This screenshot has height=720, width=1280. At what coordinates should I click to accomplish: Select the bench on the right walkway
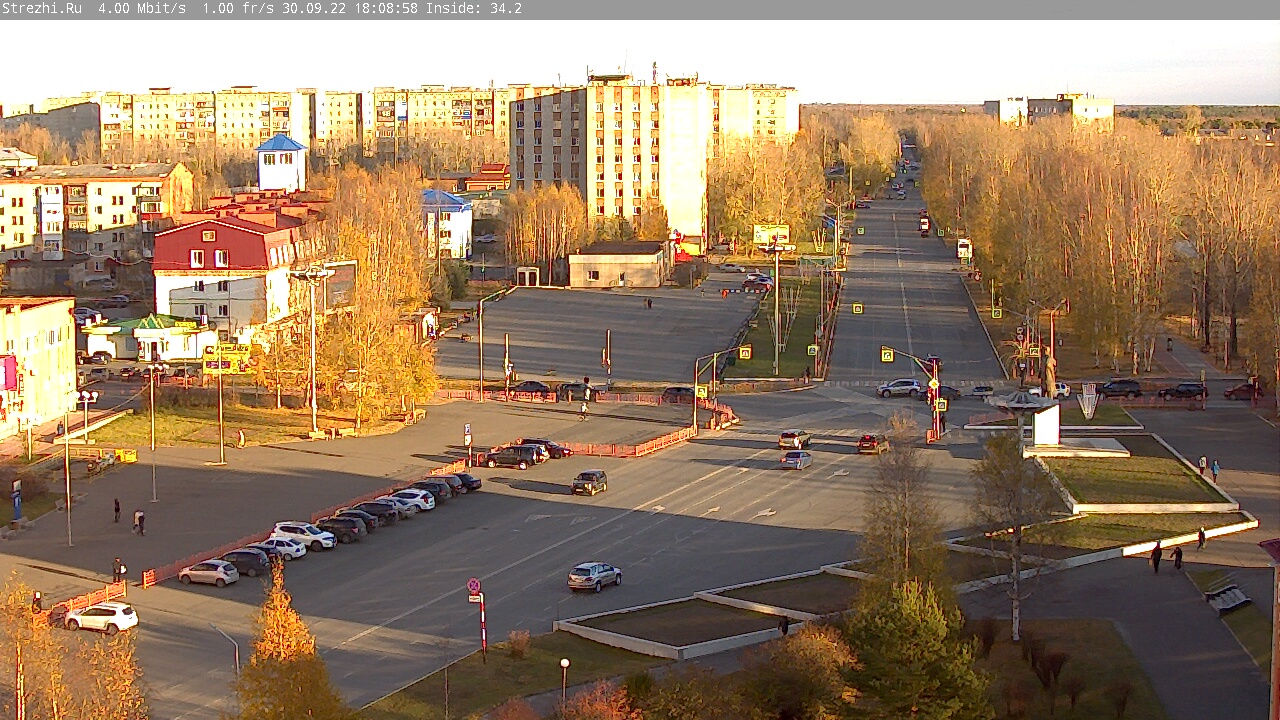tap(1226, 596)
